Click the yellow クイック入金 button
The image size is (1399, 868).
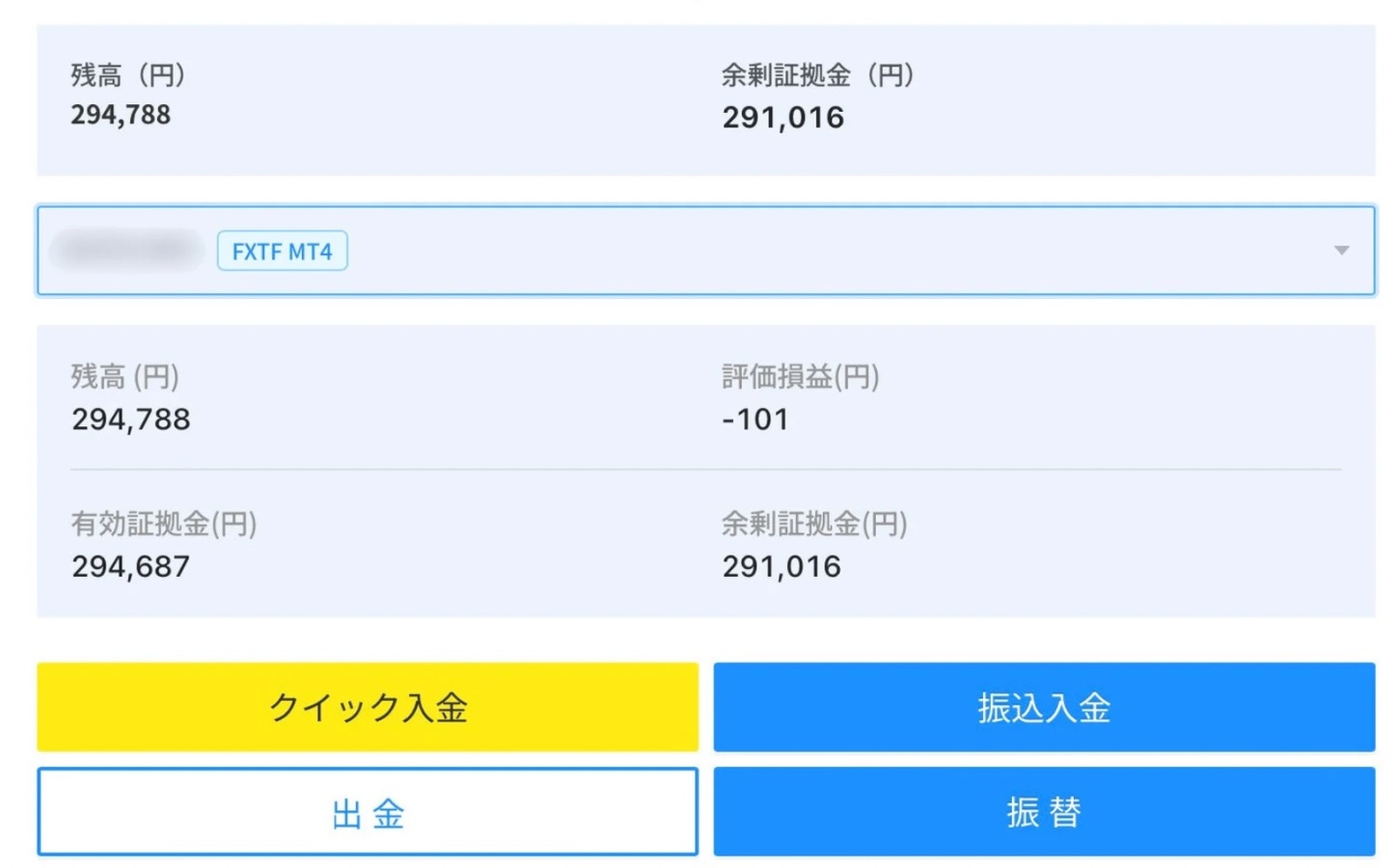click(x=368, y=707)
